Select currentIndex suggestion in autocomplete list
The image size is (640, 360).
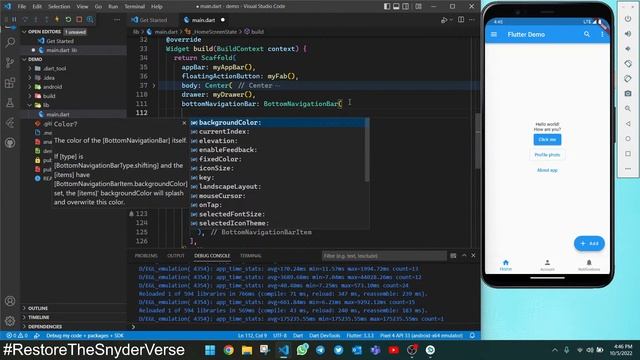278,132
